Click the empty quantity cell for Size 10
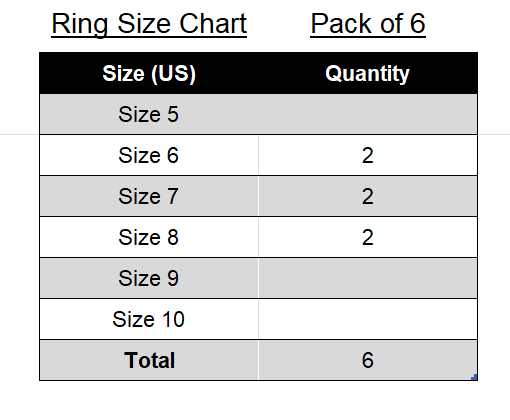 pyautogui.click(x=368, y=319)
